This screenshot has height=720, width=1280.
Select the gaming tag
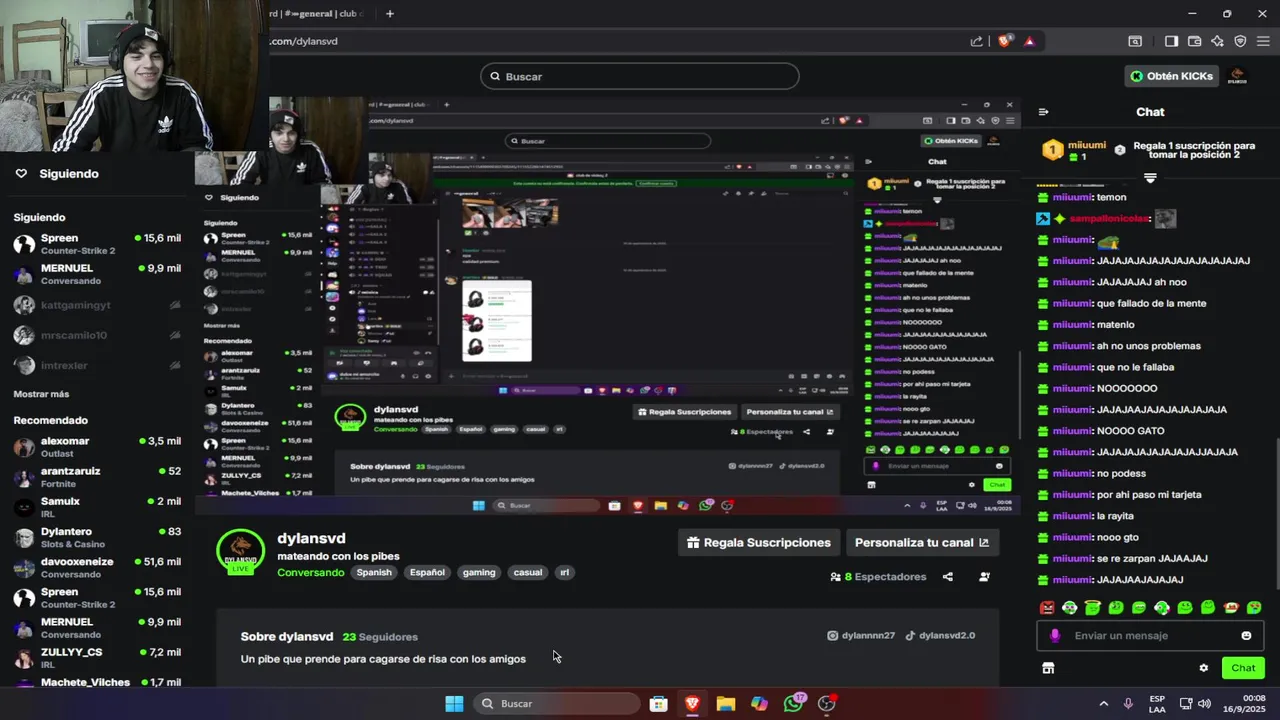tap(479, 572)
